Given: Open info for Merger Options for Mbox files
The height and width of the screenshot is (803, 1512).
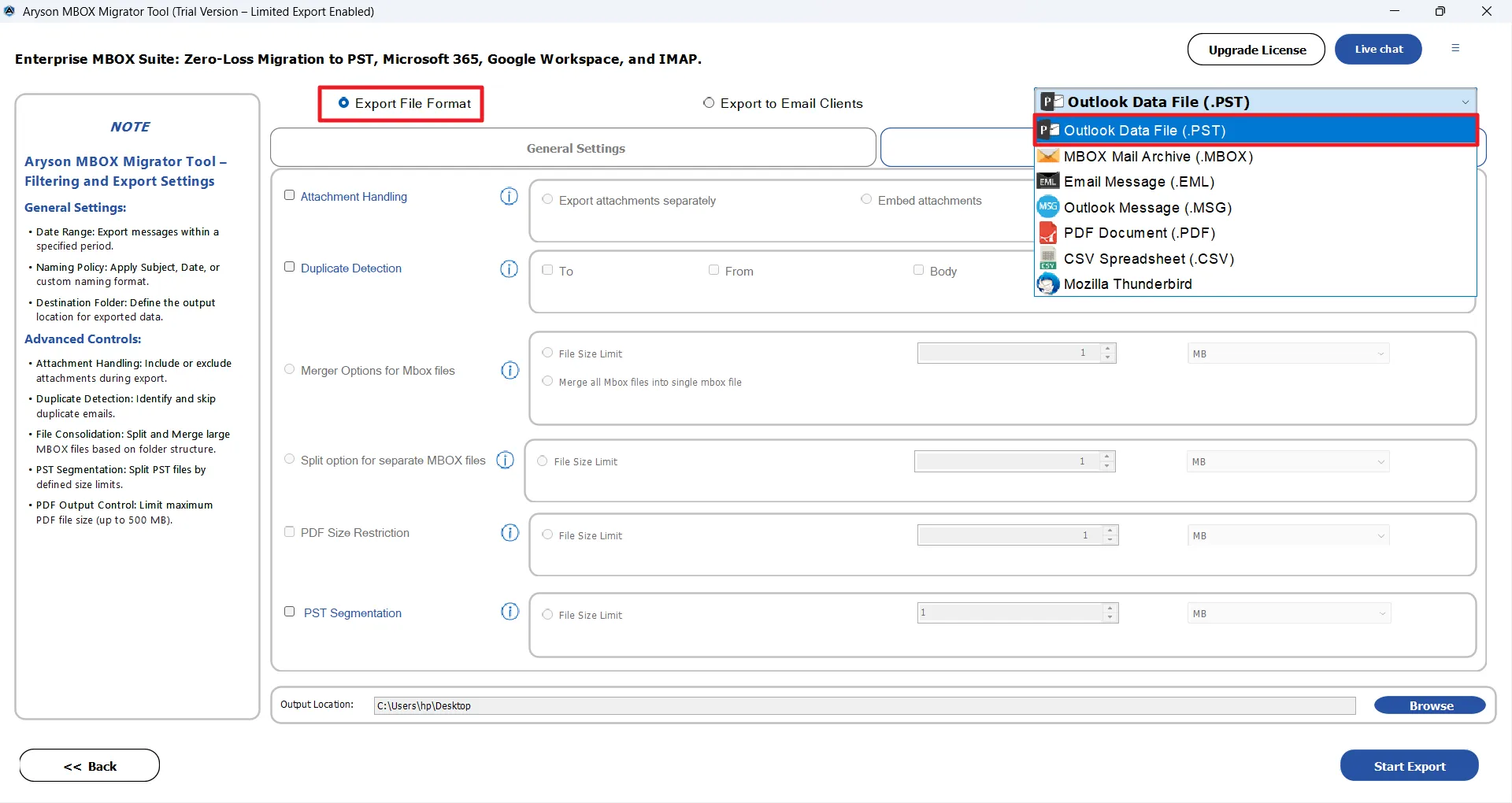Looking at the screenshot, I should [510, 370].
